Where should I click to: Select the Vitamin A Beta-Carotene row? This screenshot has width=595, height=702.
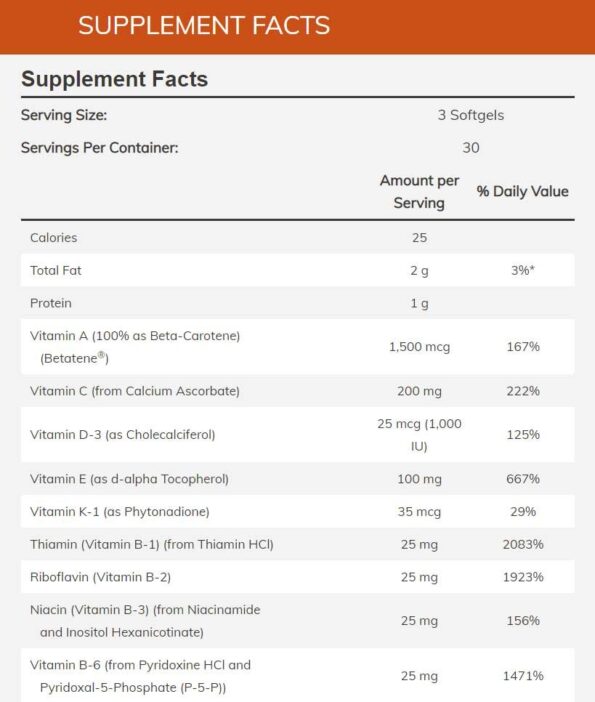pyautogui.click(x=297, y=347)
